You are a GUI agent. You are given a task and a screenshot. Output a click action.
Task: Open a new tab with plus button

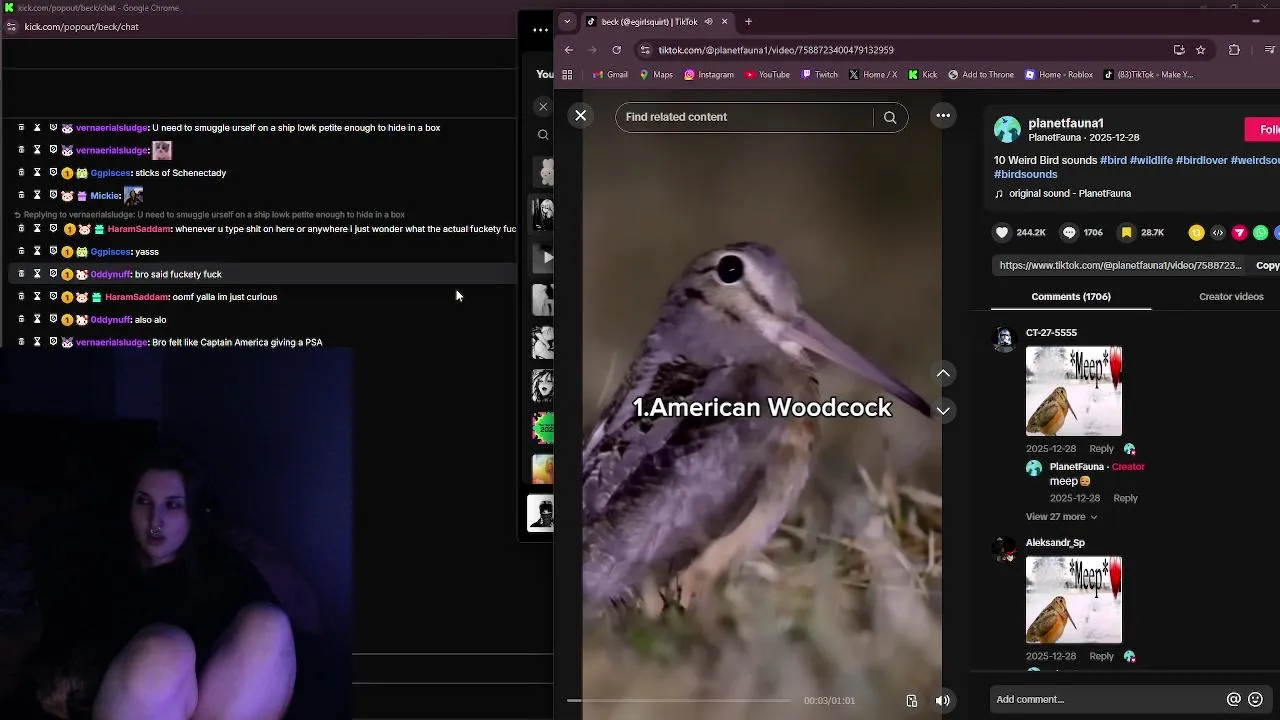[748, 21]
